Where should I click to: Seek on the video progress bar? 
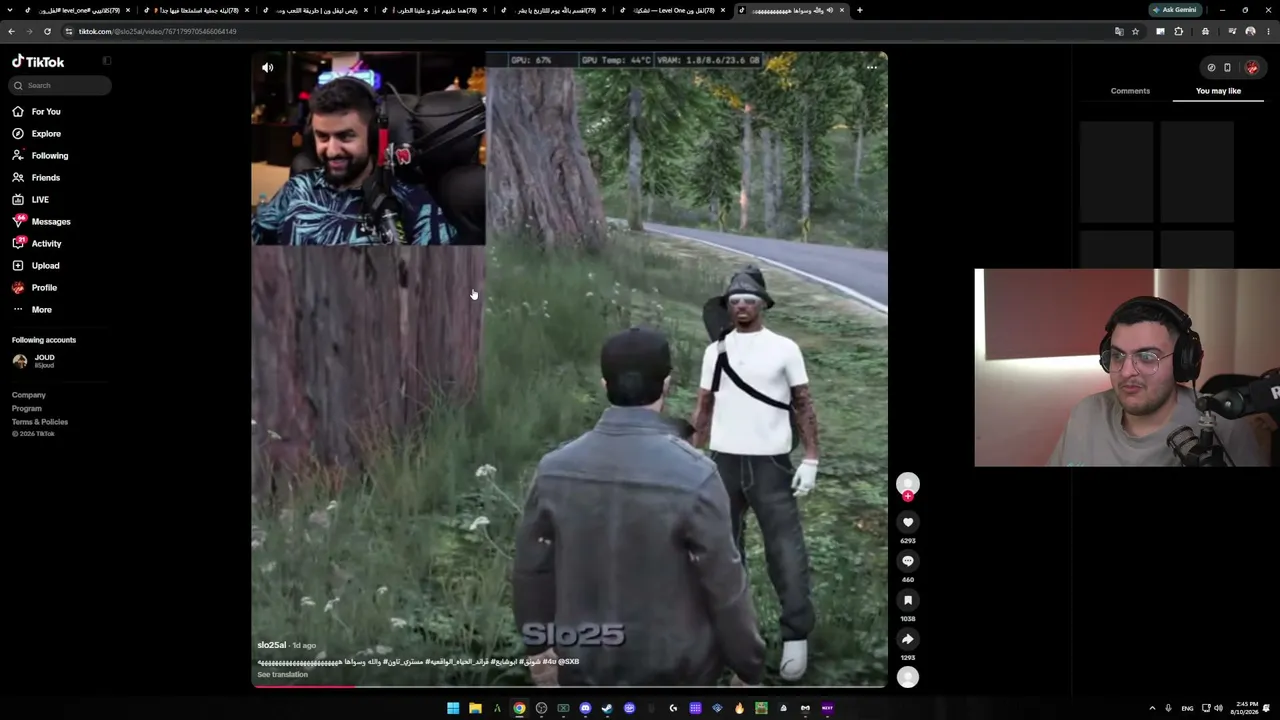pyautogui.click(x=569, y=686)
